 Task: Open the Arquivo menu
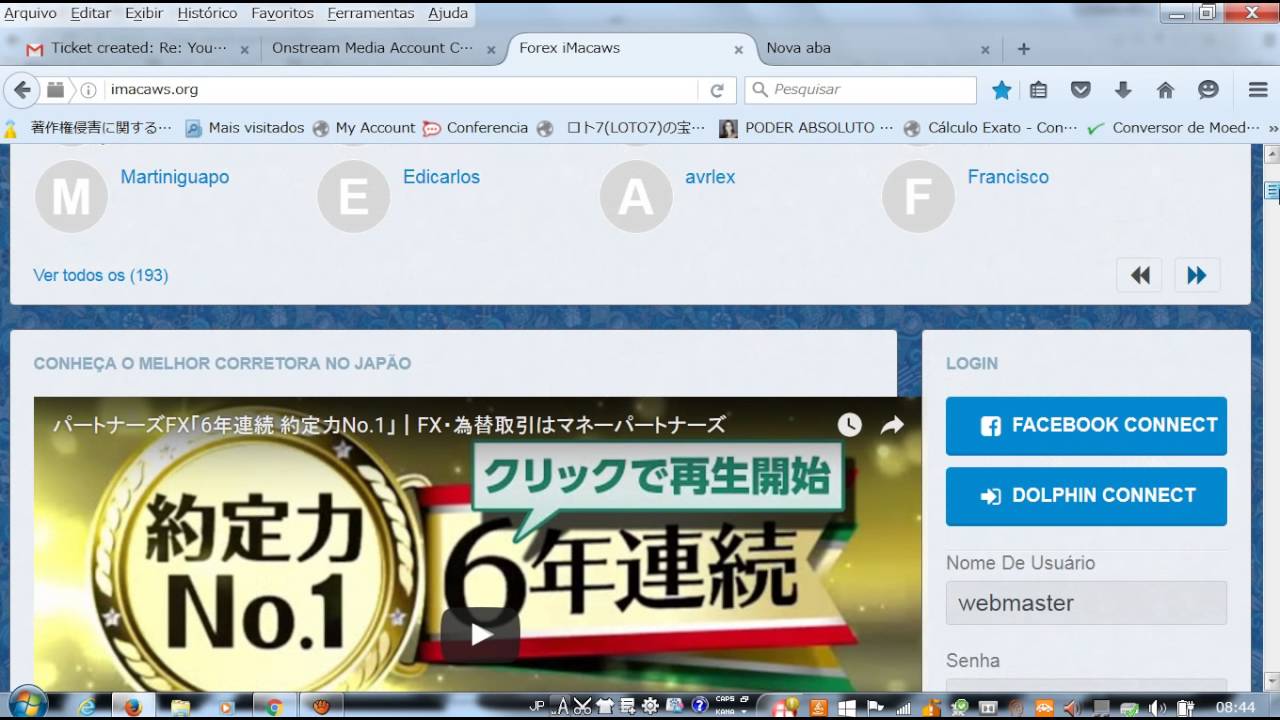[30, 13]
